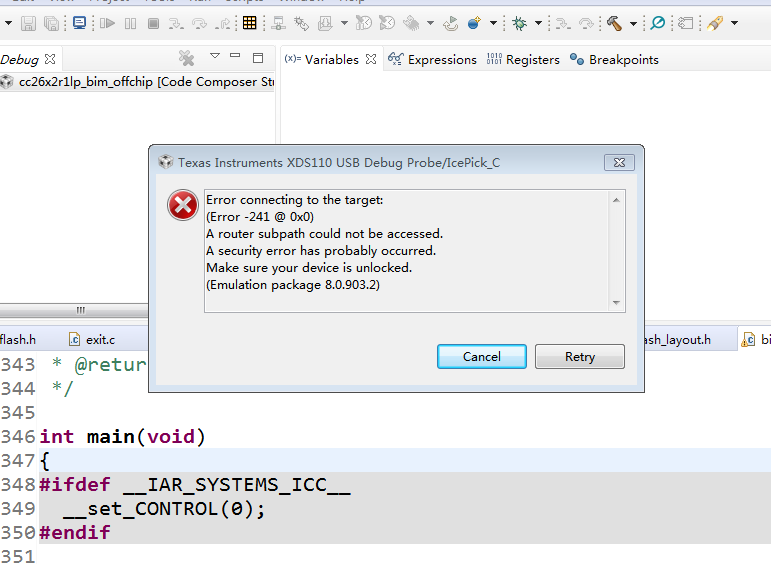Open dropdown arrow next to pen icon

point(734,23)
